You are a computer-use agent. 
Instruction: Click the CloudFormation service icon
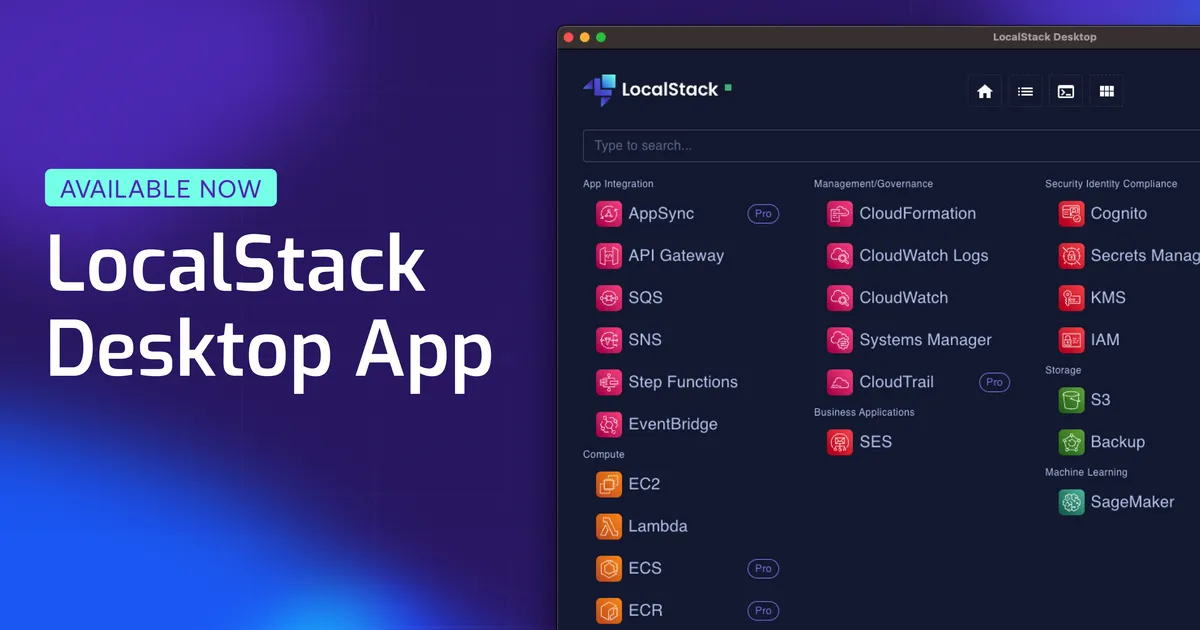840,214
